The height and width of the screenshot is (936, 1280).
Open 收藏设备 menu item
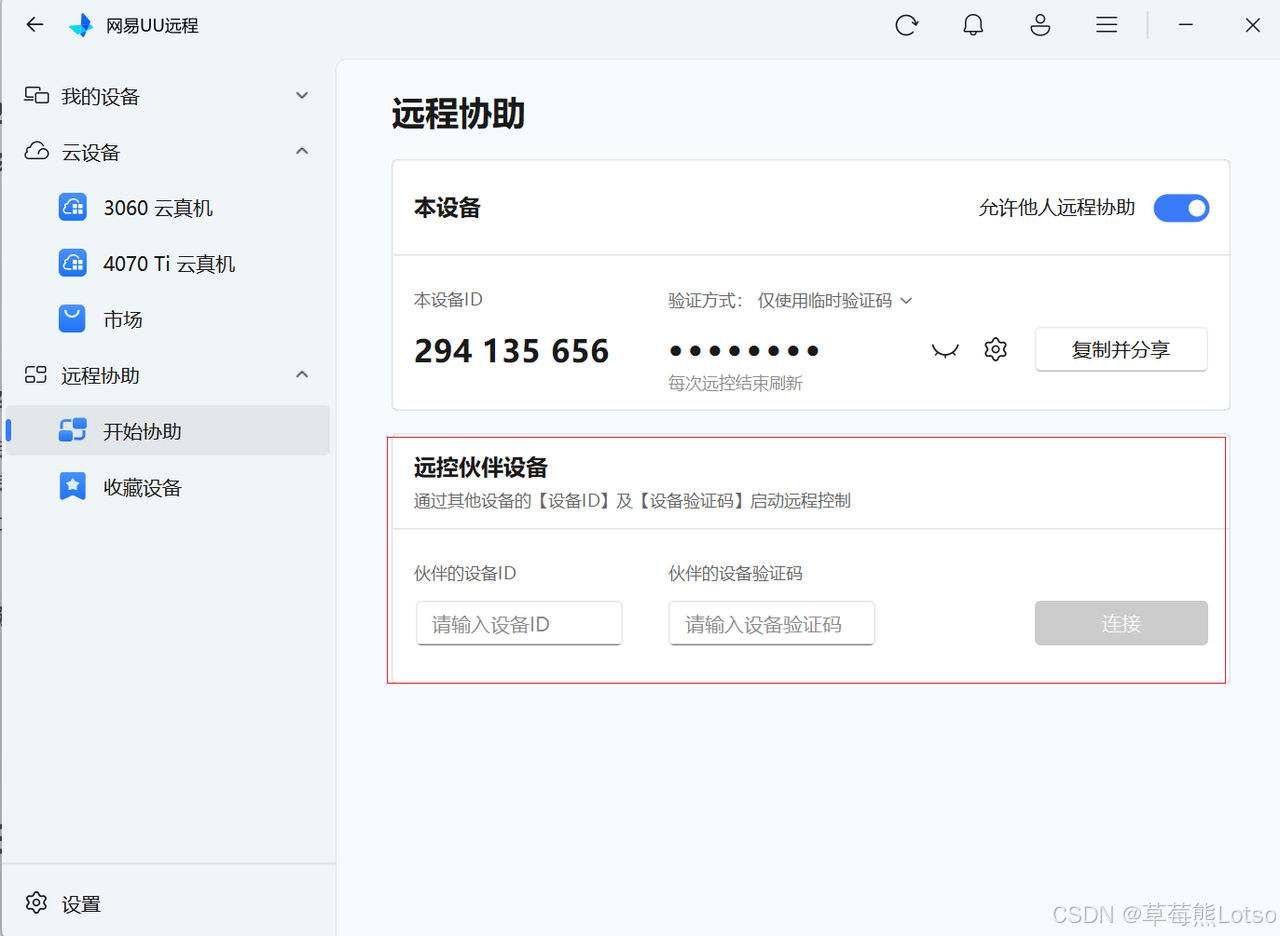click(x=168, y=488)
